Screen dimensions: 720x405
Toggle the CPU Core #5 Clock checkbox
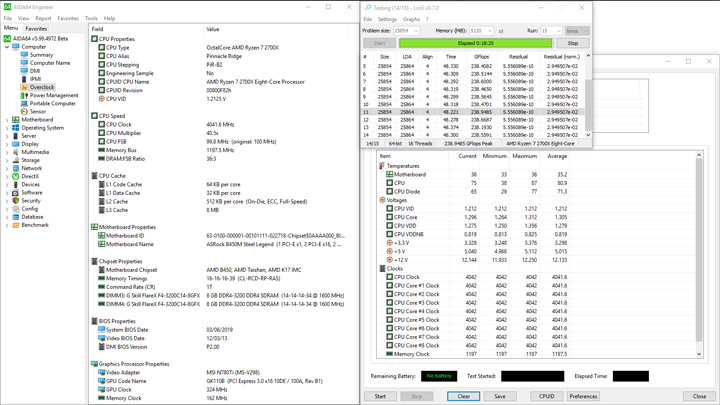pyautogui.click(x=389, y=320)
